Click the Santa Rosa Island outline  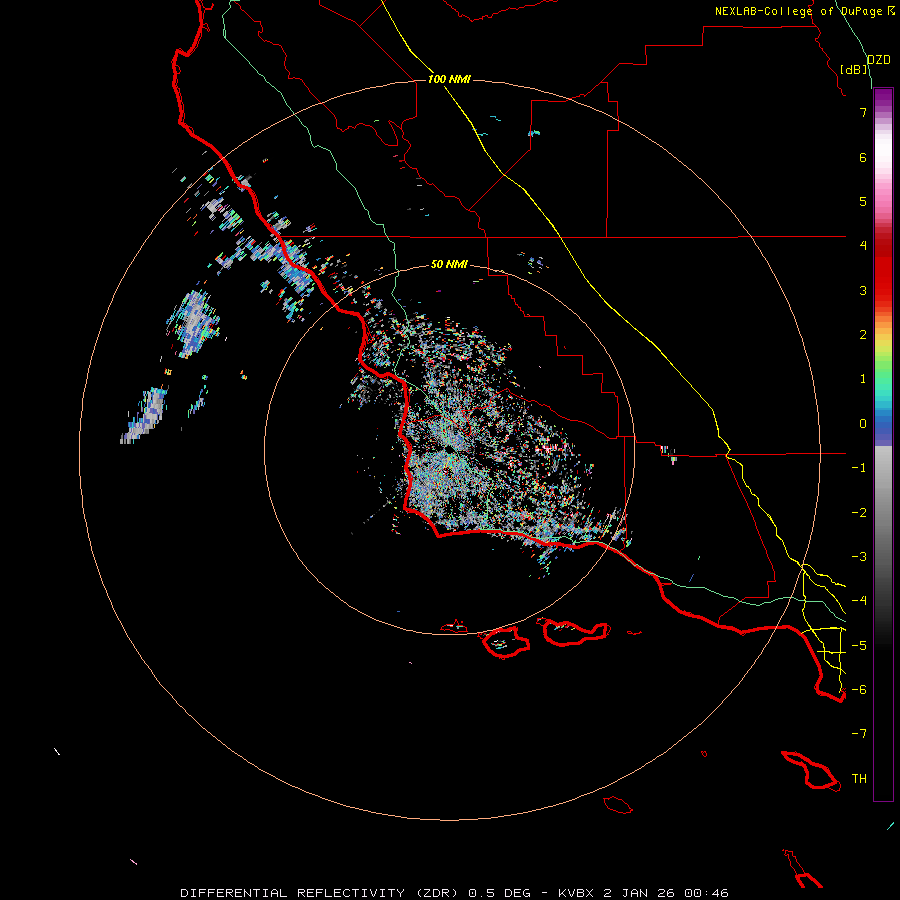506,642
